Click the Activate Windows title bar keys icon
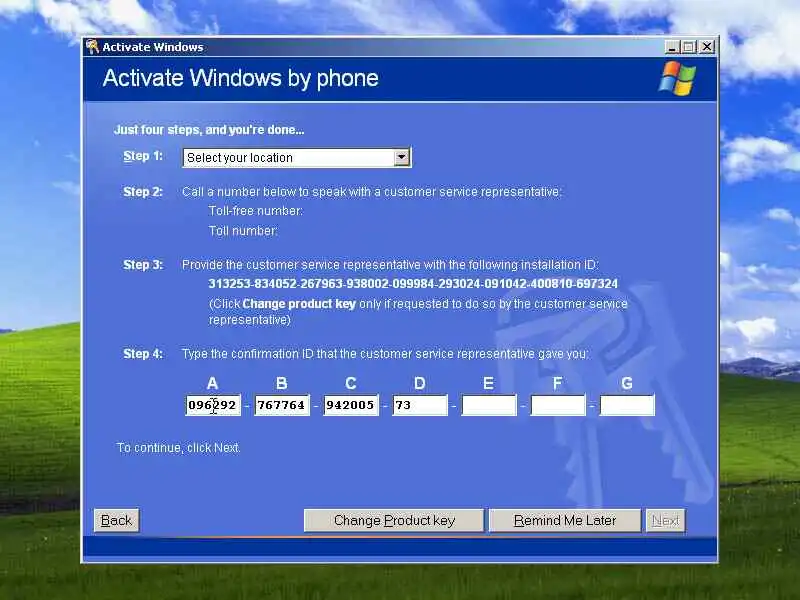Viewport: 800px width, 600px height. pos(92,47)
